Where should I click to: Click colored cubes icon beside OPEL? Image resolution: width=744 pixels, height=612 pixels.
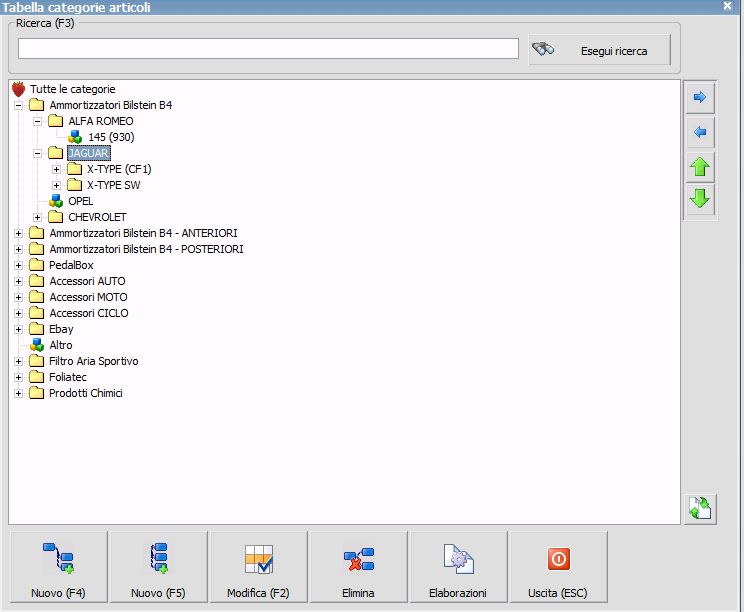coord(56,201)
